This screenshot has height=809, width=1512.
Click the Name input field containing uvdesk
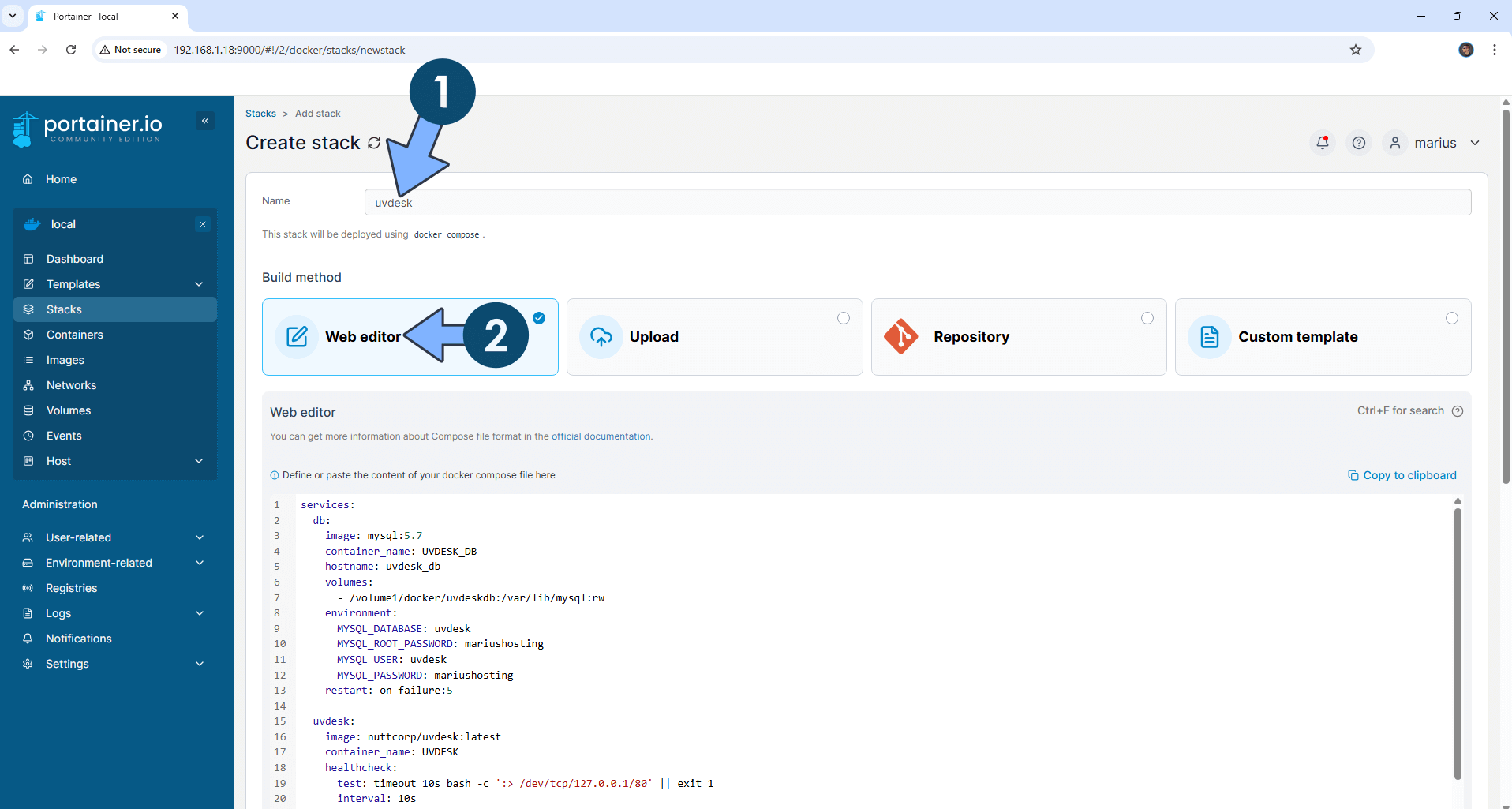(x=918, y=202)
